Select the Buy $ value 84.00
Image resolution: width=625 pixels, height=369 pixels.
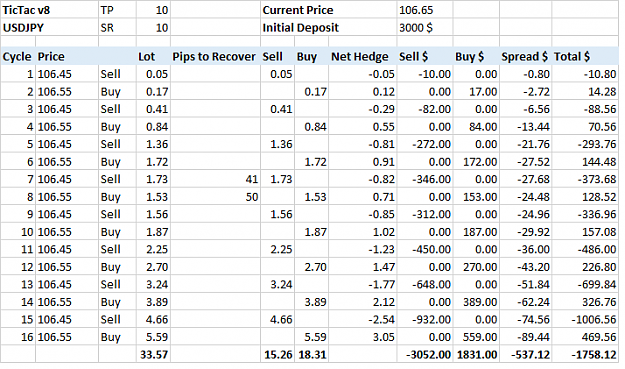point(476,127)
